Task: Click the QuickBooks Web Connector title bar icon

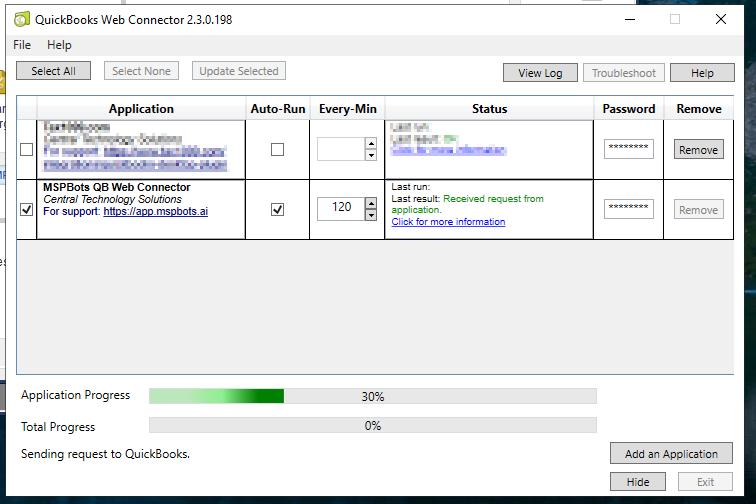Action: pyautogui.click(x=21, y=19)
